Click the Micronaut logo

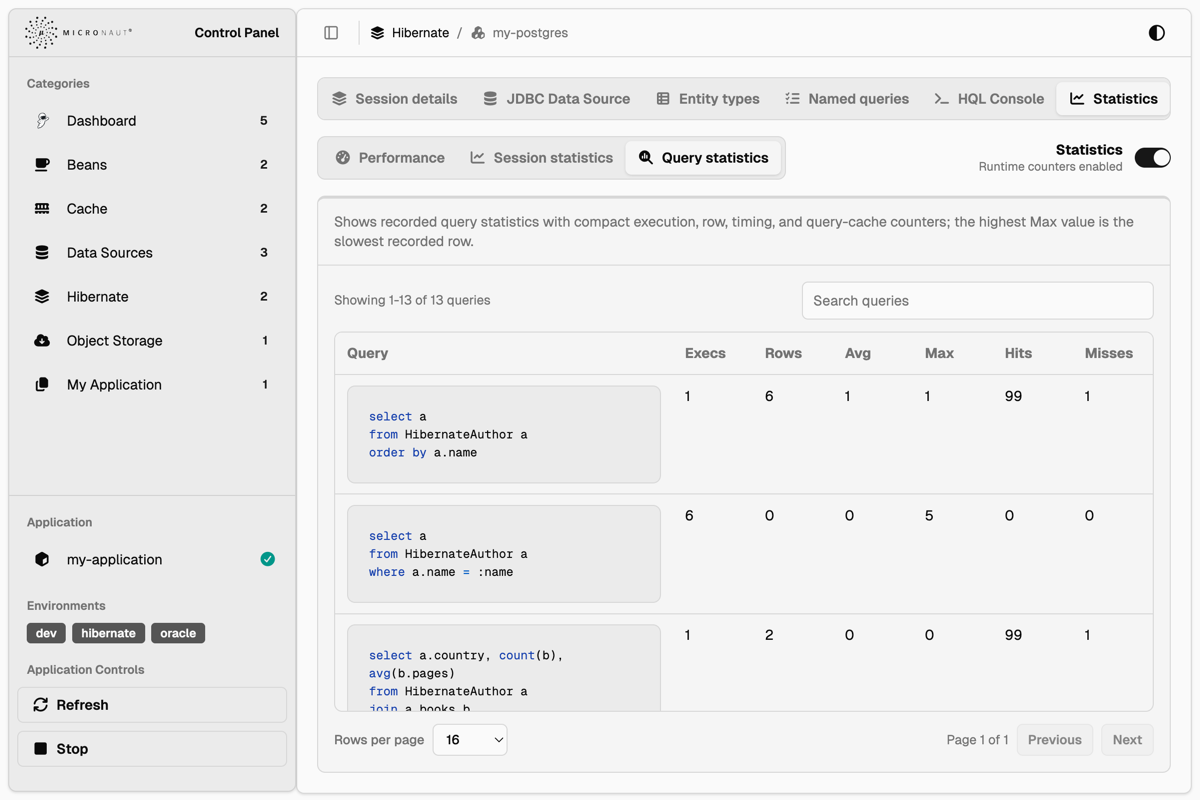[x=78, y=33]
